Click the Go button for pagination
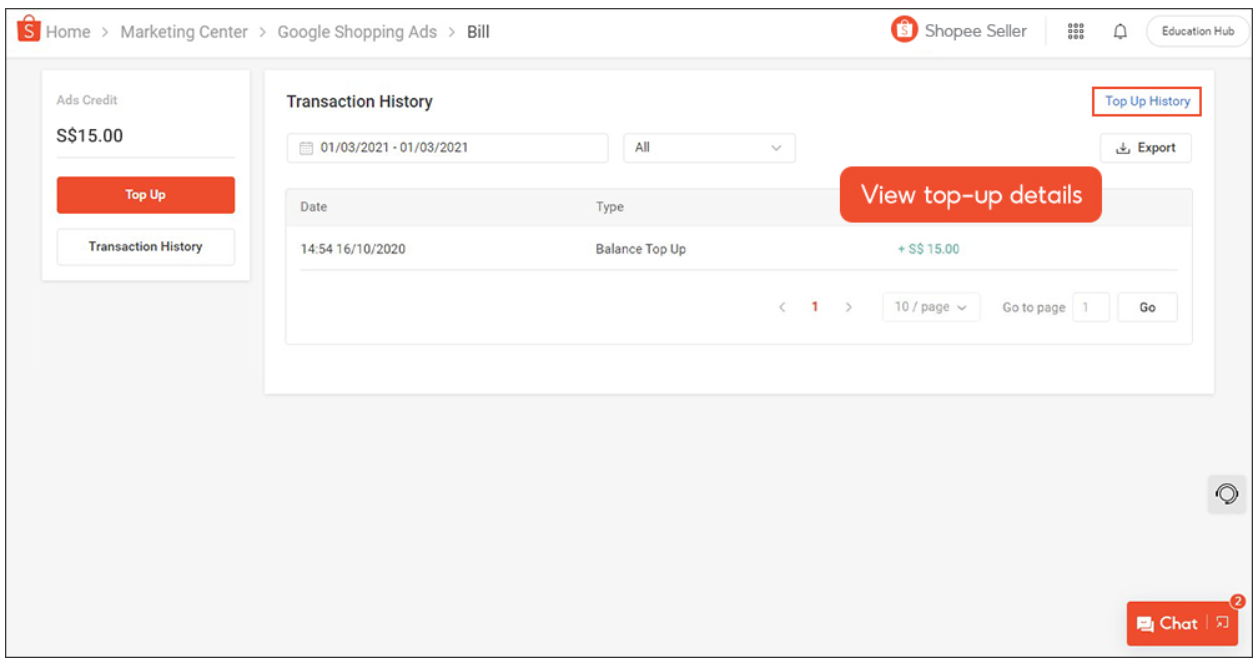The width and height of the screenshot is (1257, 664). [x=1148, y=307]
